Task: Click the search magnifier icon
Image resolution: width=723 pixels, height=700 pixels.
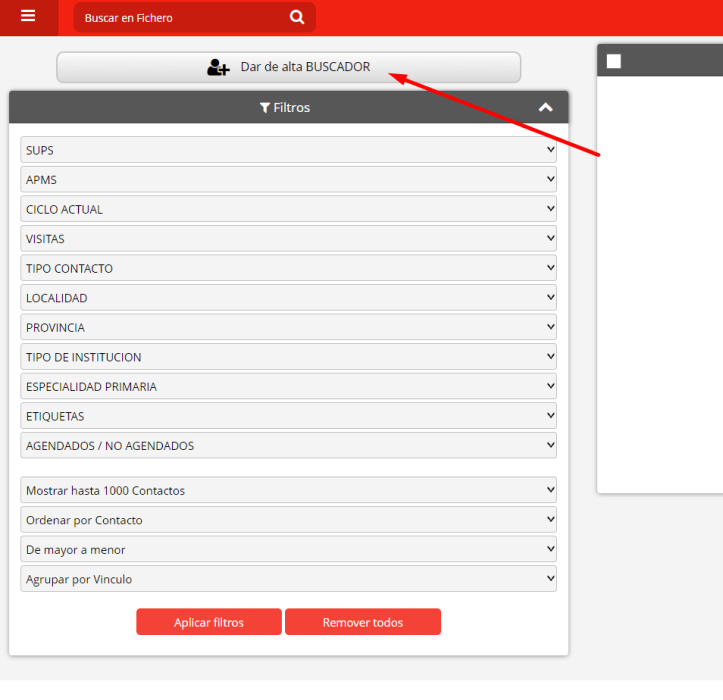Action: click(297, 17)
